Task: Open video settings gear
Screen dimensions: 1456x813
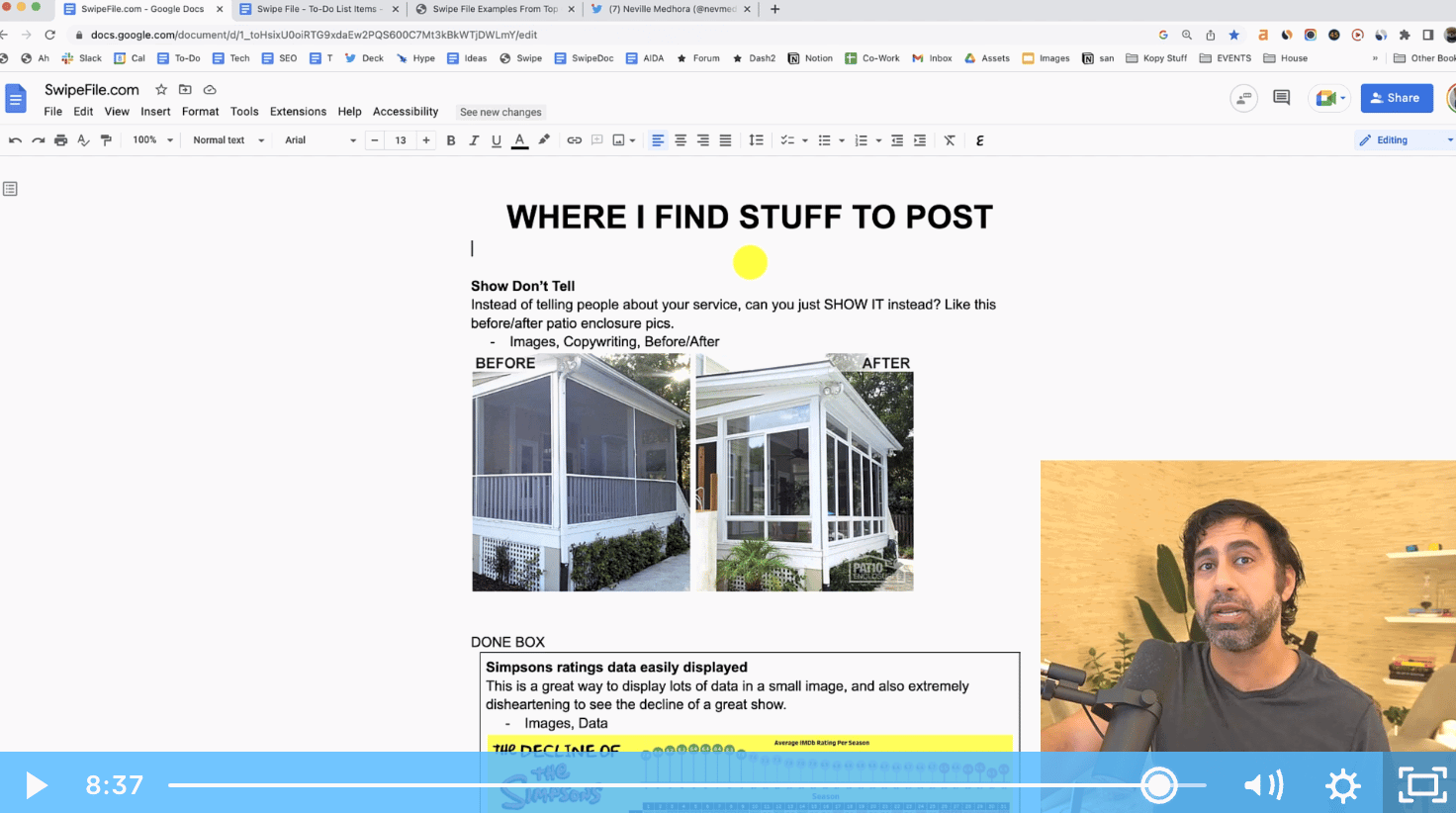Action: coord(1342,785)
